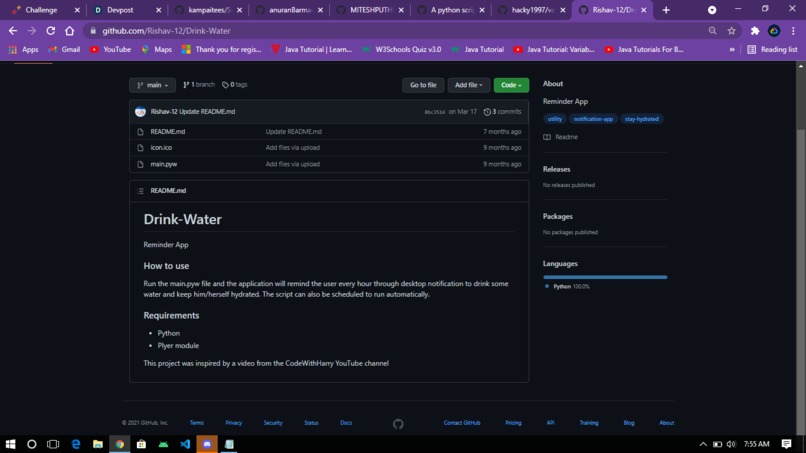This screenshot has height=453, width=806.
Task: Open Task View on the taskbar
Action: pyautogui.click(x=53, y=444)
